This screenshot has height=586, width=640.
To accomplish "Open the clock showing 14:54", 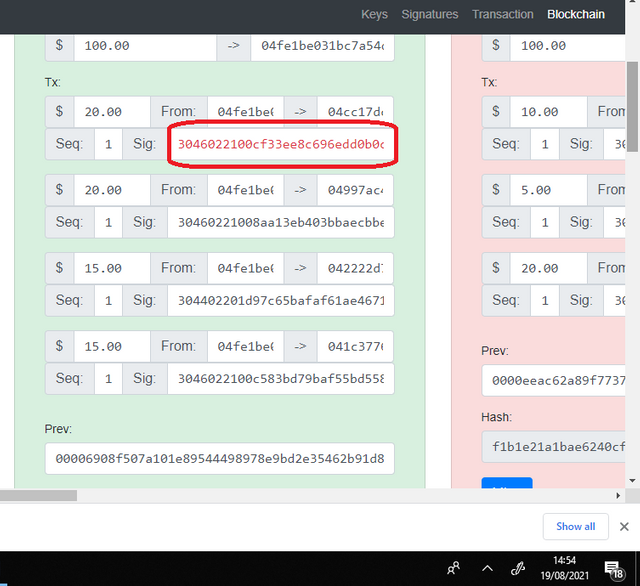I will point(565,568).
